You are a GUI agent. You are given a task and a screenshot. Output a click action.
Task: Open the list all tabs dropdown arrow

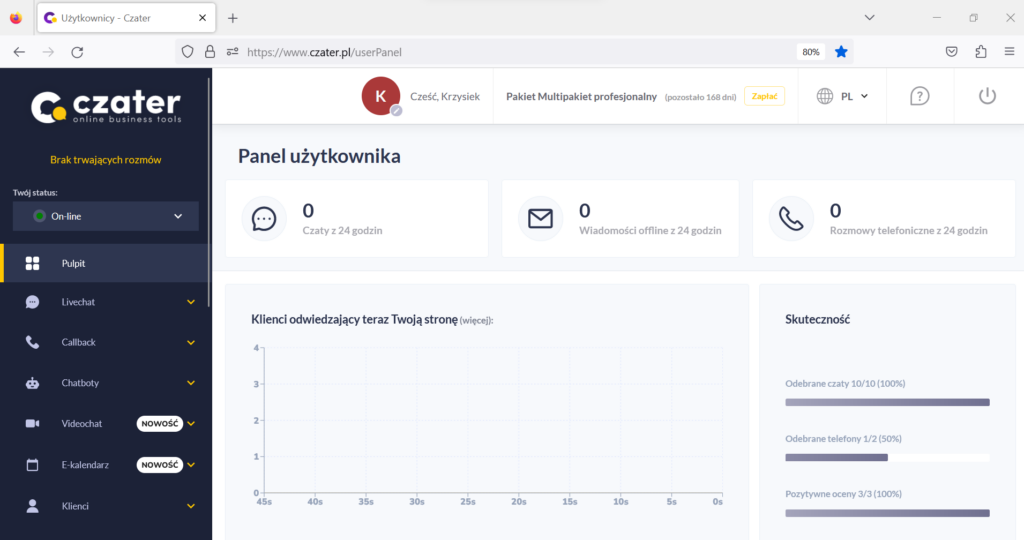click(869, 18)
